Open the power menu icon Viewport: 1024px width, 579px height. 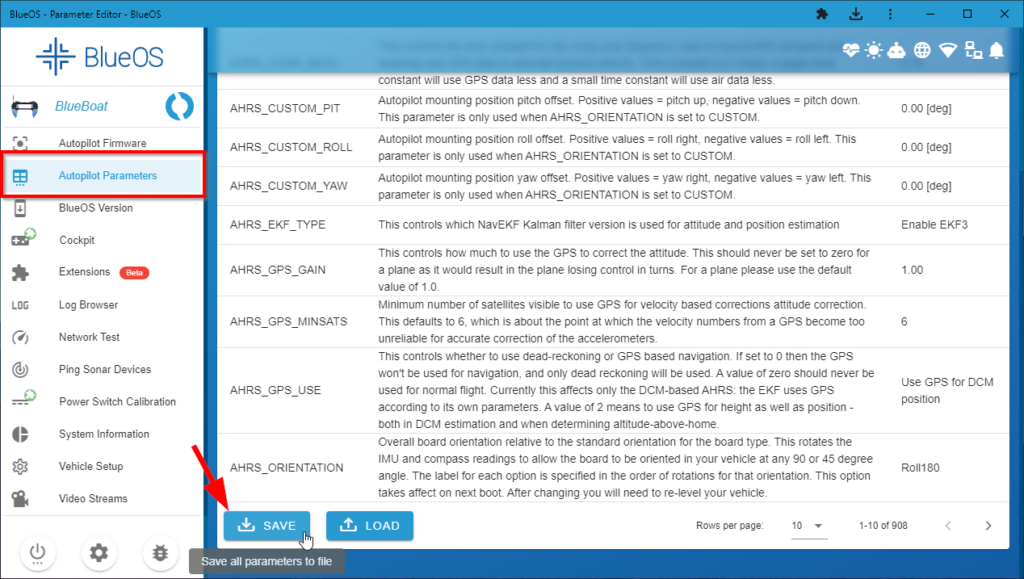pyautogui.click(x=37, y=551)
